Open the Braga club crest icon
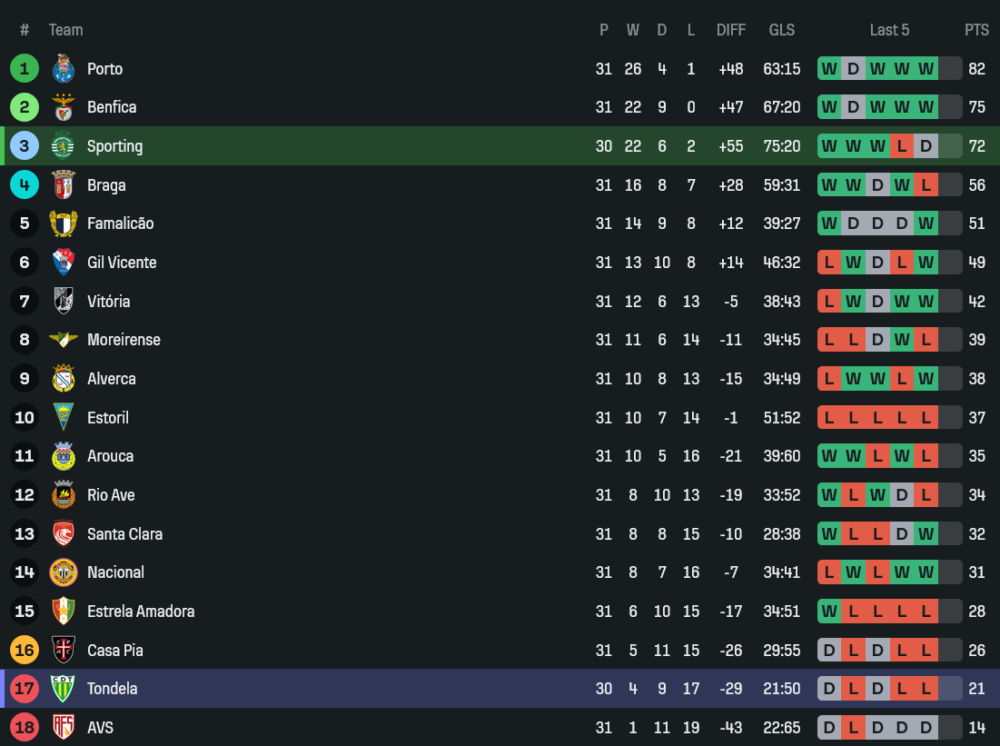 coord(63,185)
